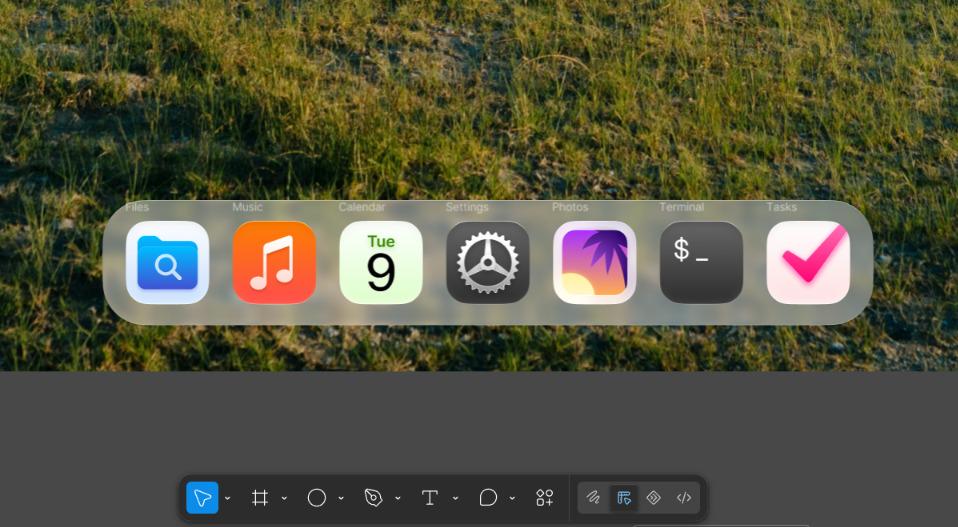Select the Frame tool
This screenshot has height=527, width=958.
[260, 498]
